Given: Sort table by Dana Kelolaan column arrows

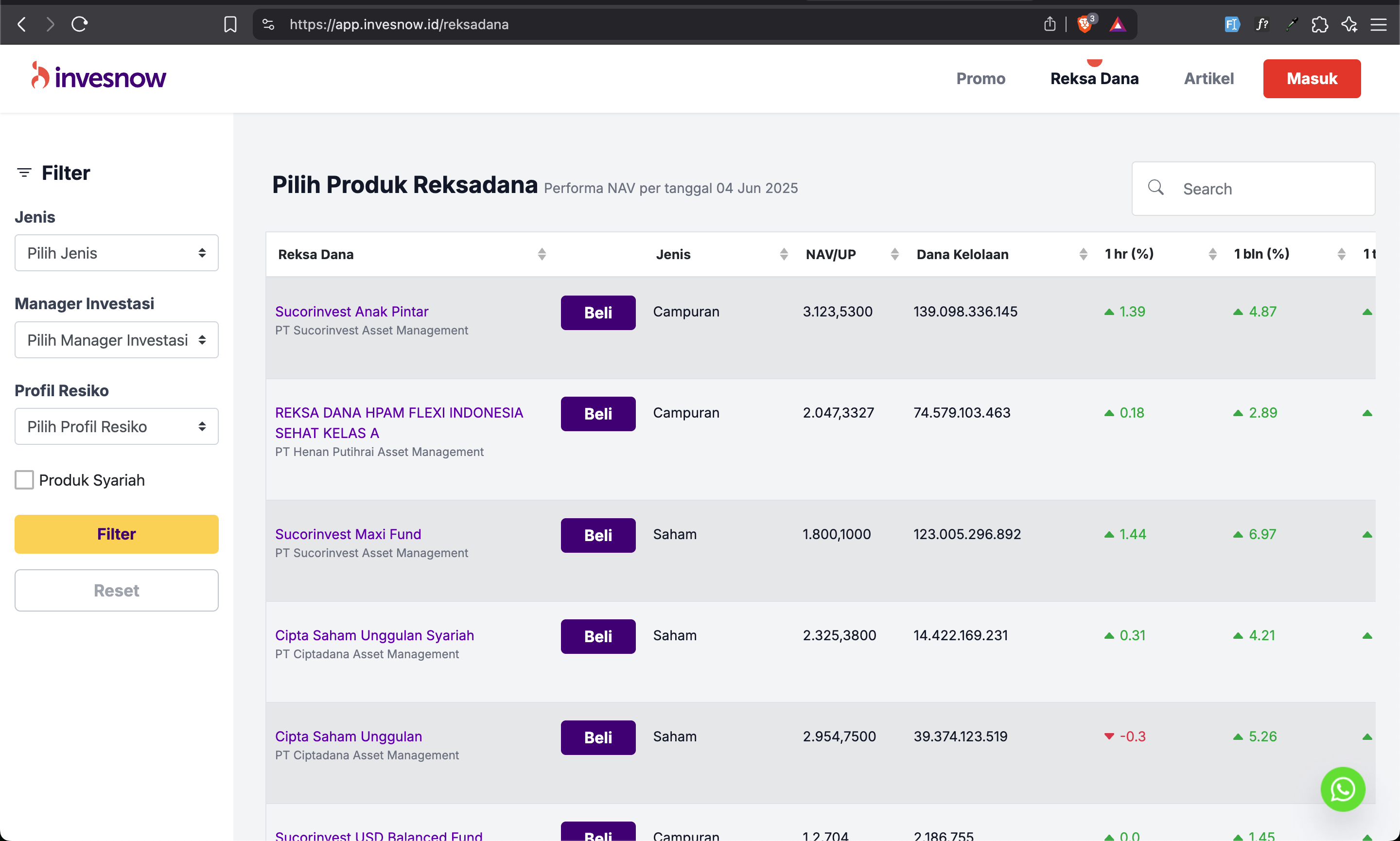Looking at the screenshot, I should [x=1083, y=254].
